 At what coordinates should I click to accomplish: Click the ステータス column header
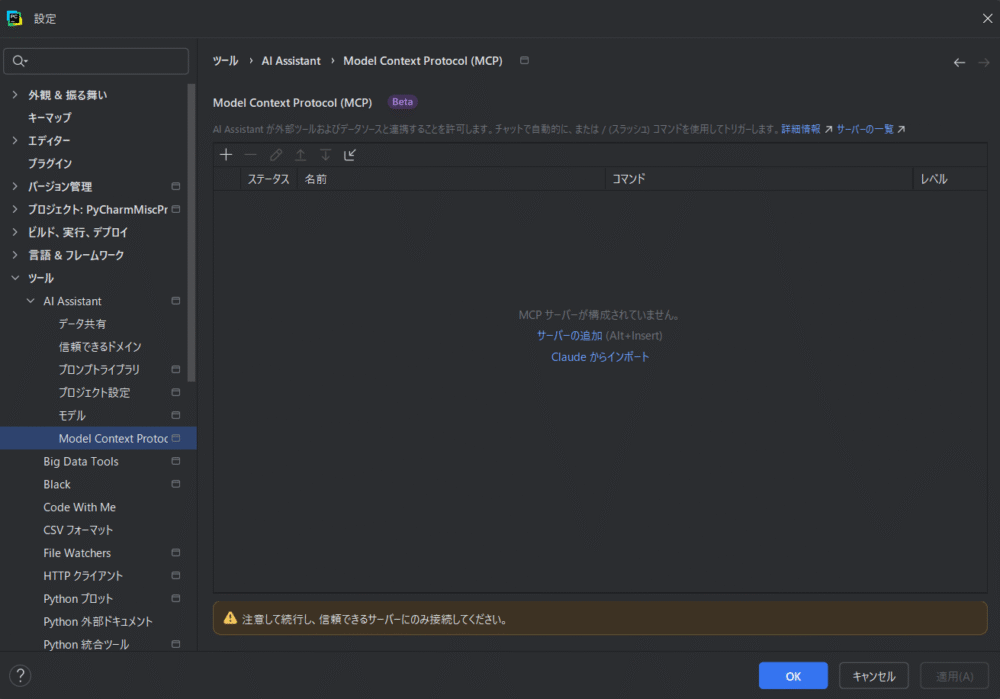268,179
